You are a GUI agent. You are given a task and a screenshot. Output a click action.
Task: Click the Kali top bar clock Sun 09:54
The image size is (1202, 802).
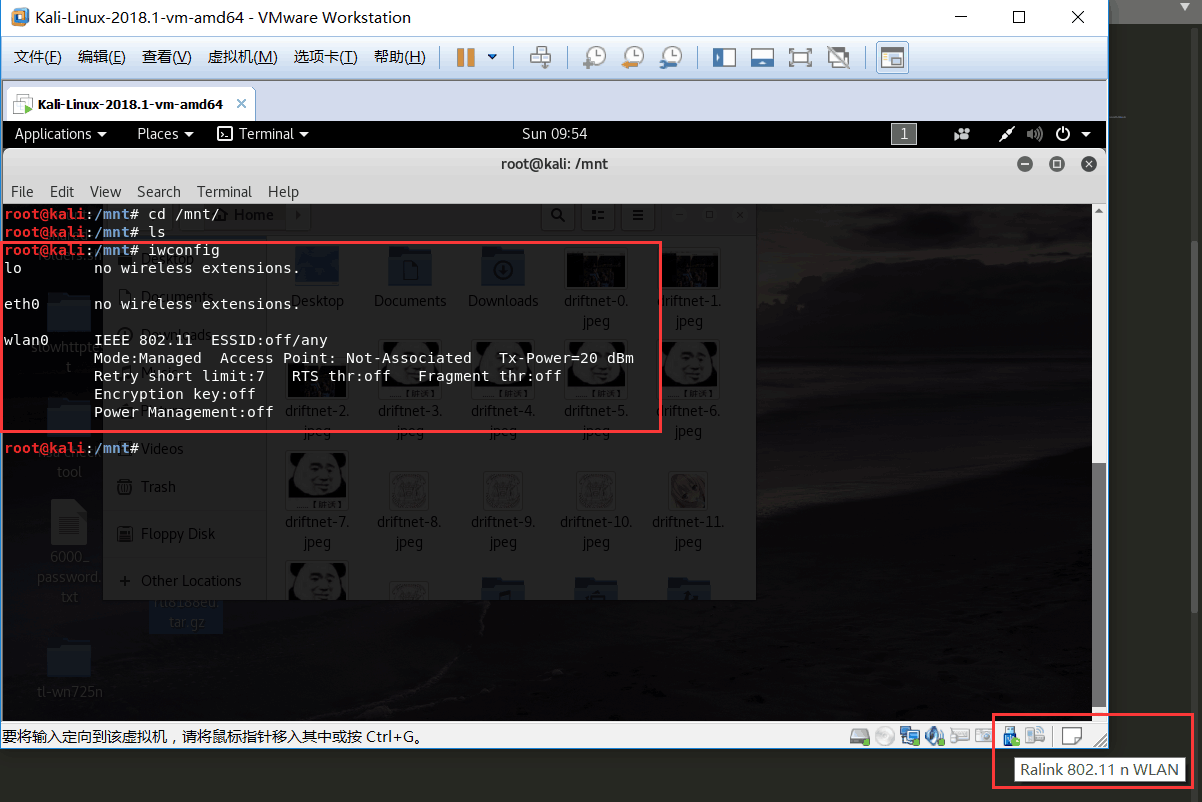[x=554, y=134]
